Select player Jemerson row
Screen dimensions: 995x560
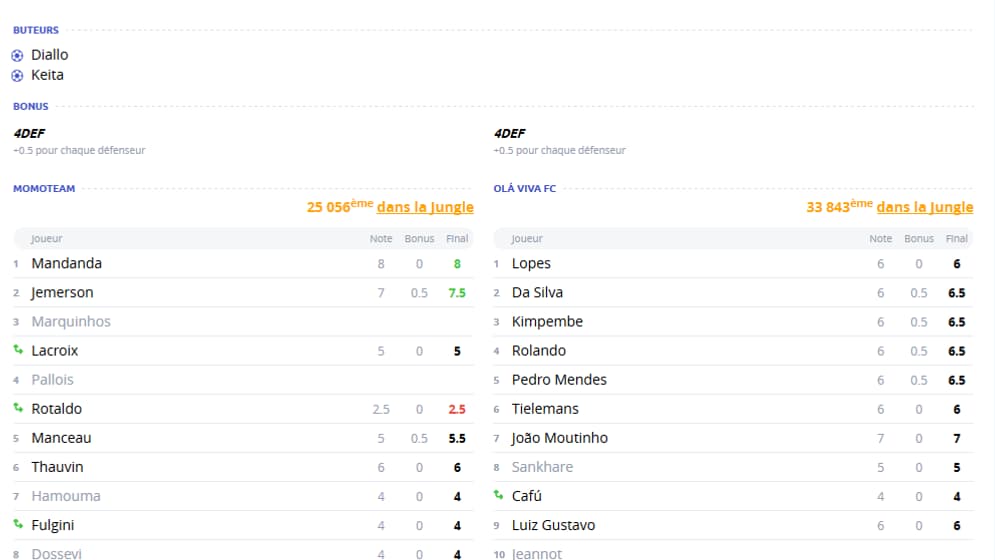243,293
